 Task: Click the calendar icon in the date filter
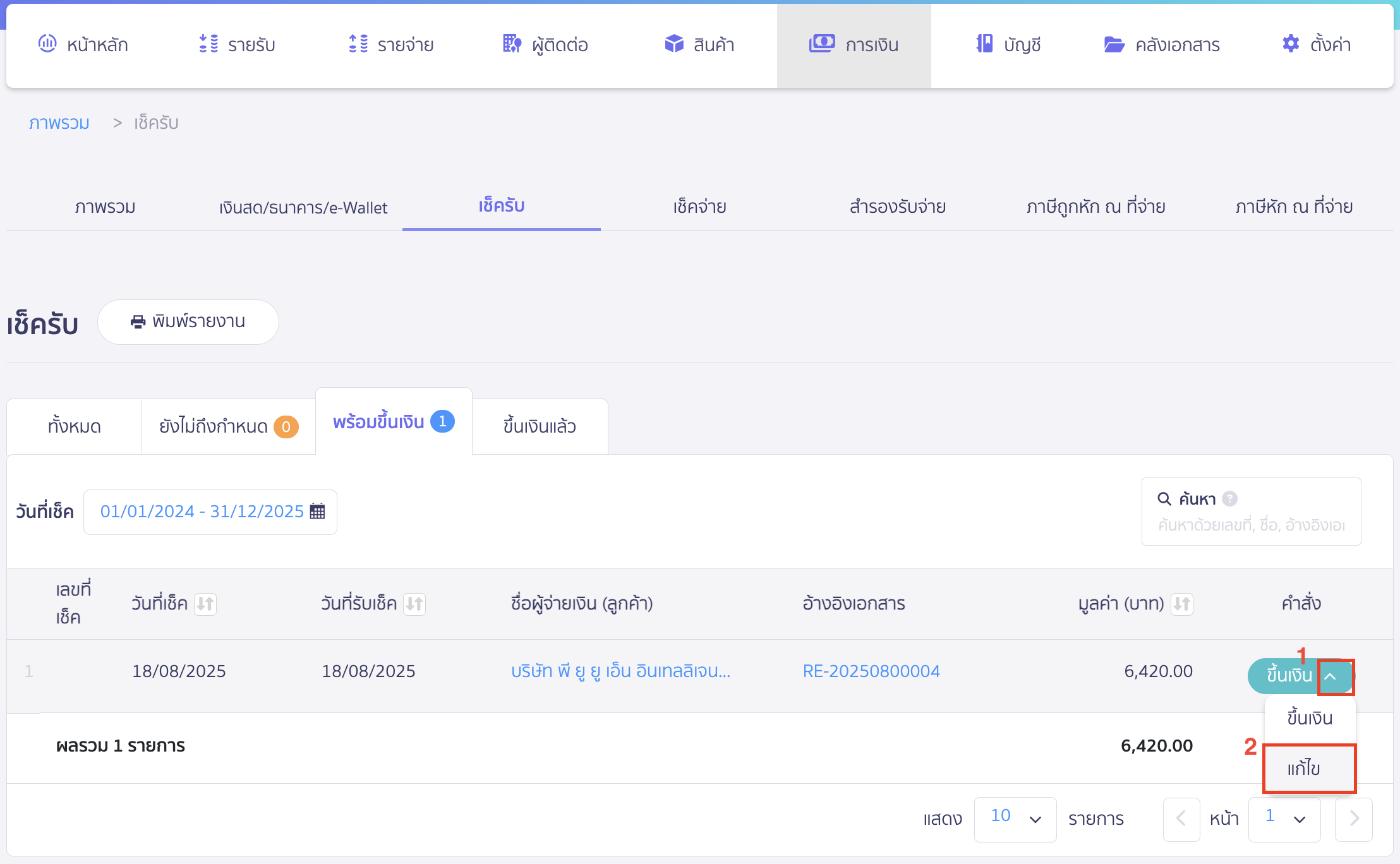coord(318,510)
